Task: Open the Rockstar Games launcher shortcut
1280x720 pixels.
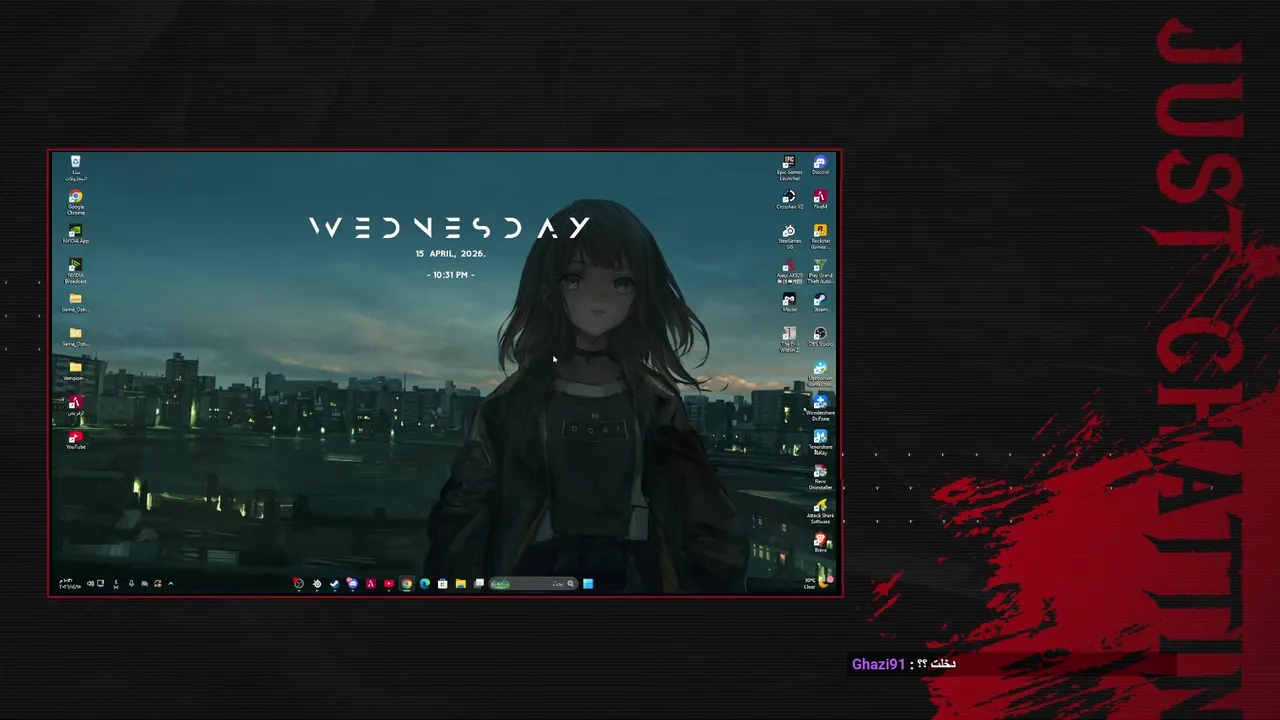Action: pos(820,237)
